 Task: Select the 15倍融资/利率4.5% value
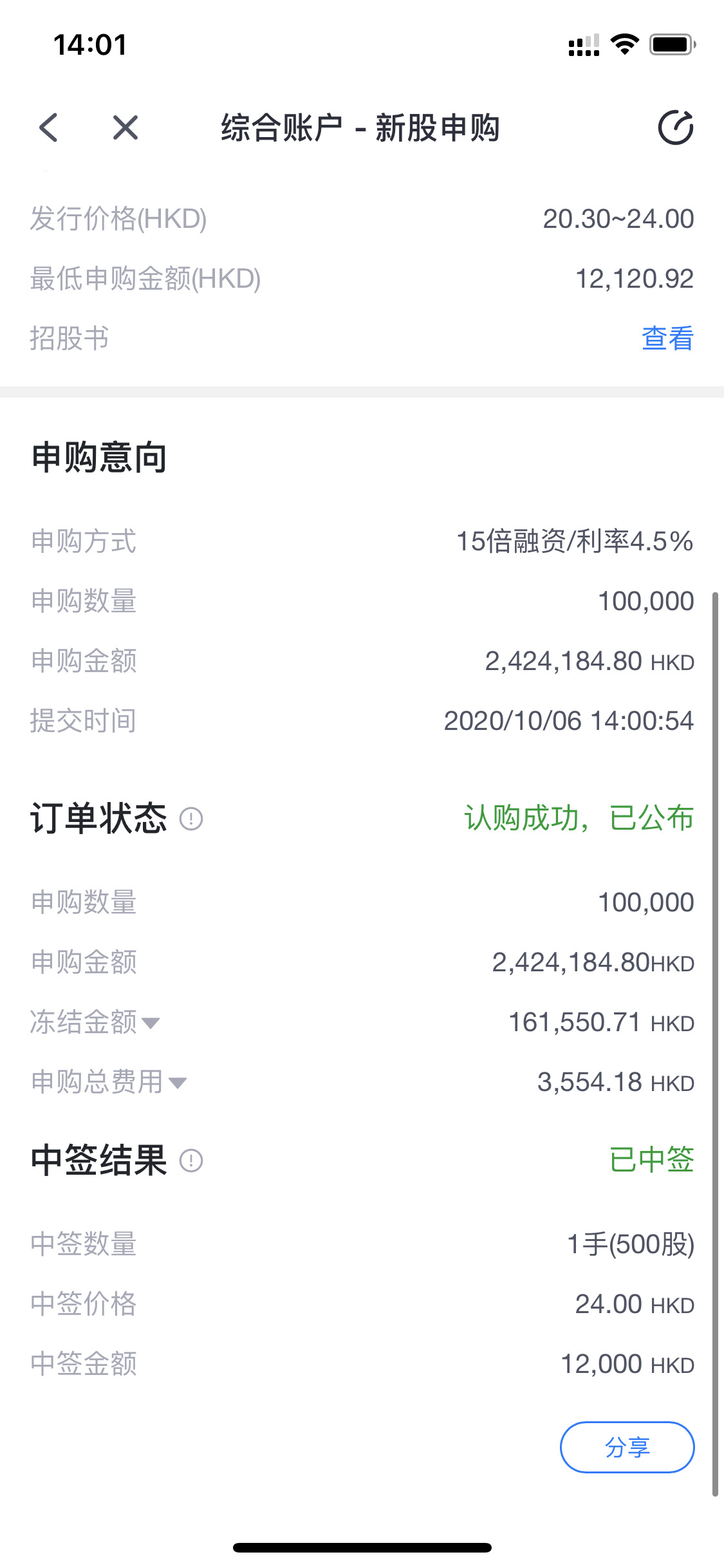(x=575, y=541)
